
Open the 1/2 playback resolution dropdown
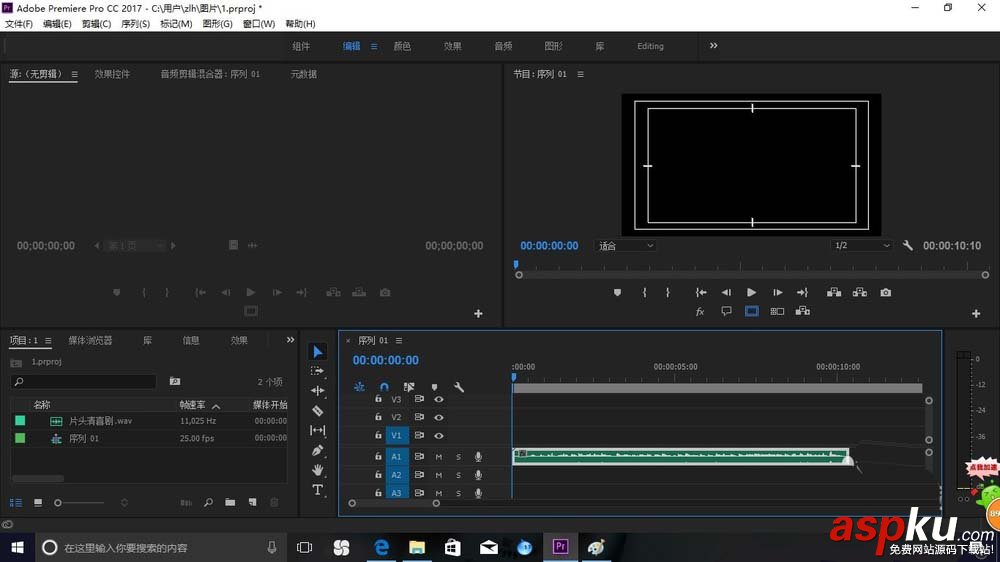pos(862,246)
